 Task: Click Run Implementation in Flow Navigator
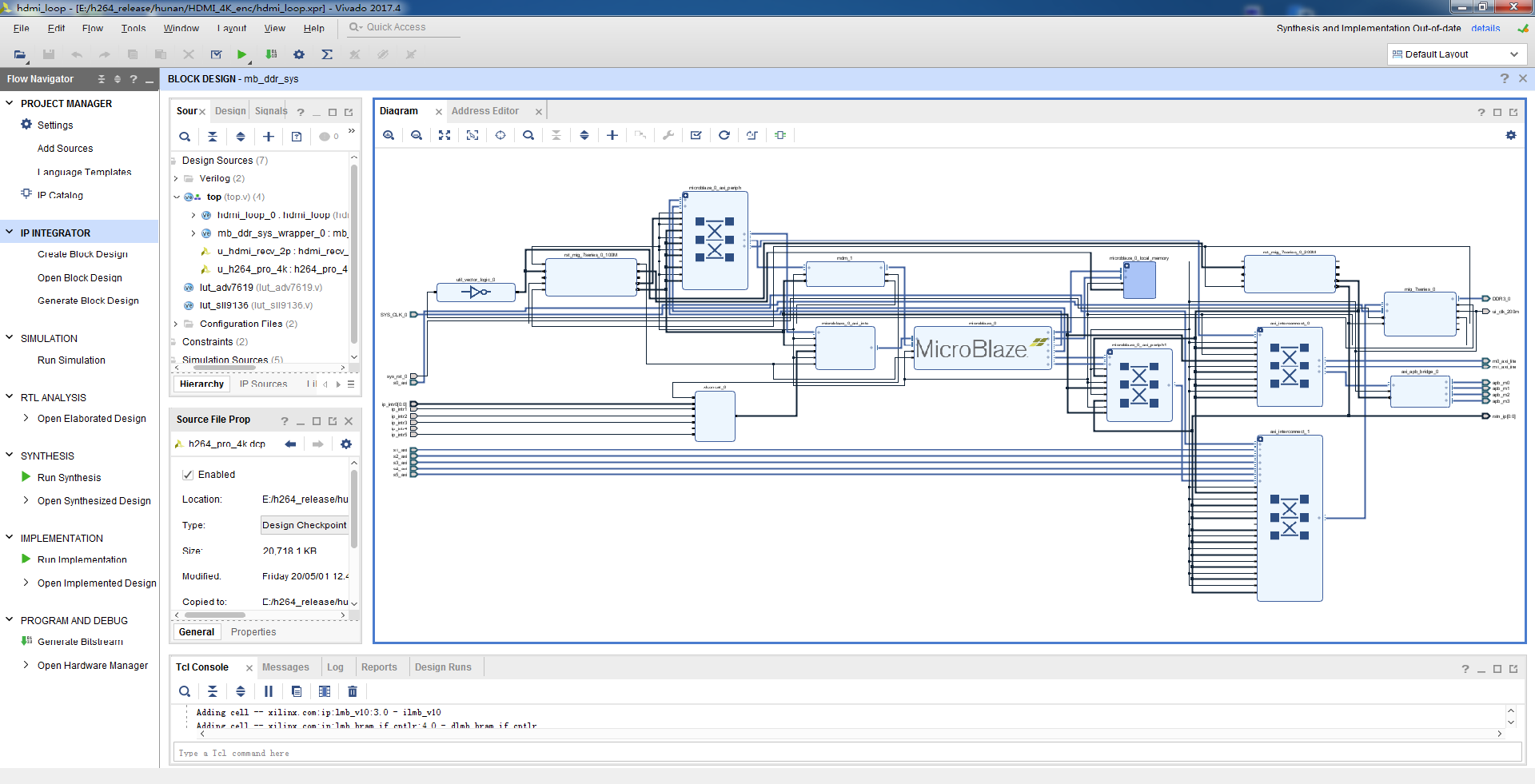click(x=82, y=559)
